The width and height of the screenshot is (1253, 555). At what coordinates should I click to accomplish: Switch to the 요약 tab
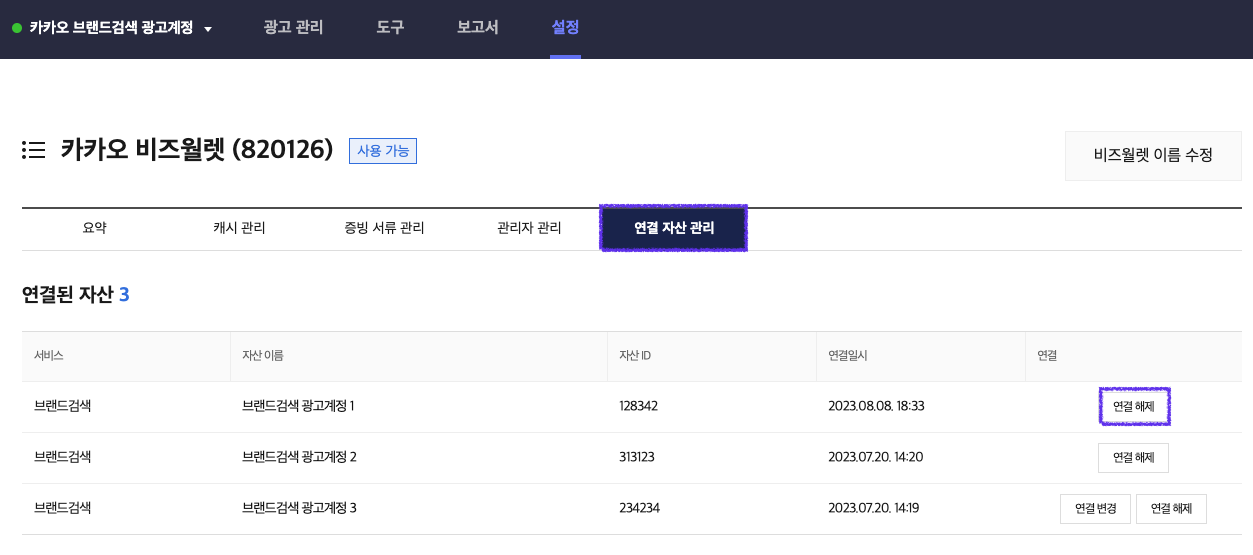click(x=94, y=228)
